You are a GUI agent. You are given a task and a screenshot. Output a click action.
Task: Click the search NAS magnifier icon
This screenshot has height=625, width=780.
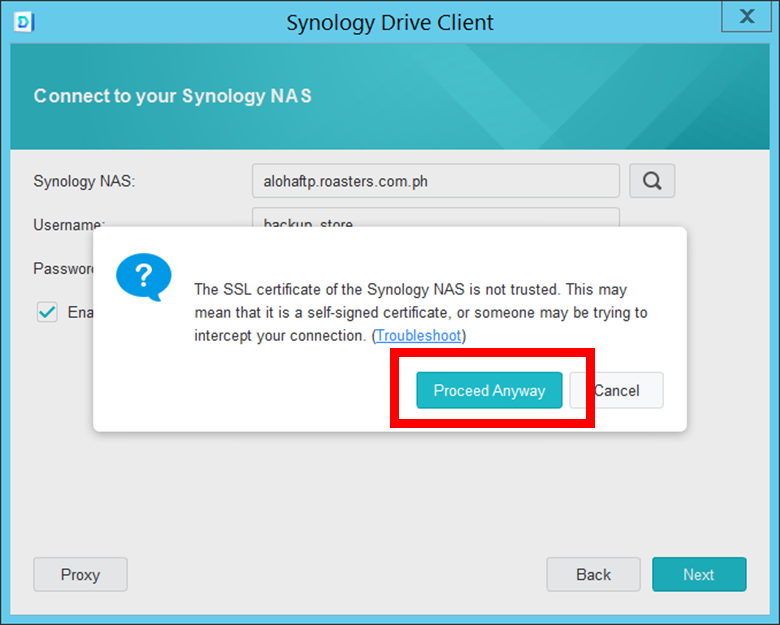(x=652, y=181)
